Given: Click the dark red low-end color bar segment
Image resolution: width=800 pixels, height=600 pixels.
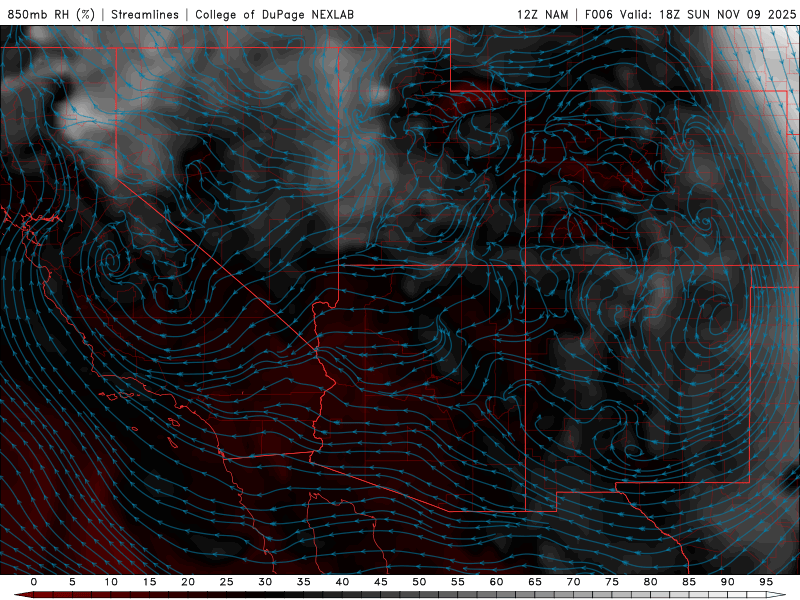Looking at the screenshot, I should click(x=23, y=595).
